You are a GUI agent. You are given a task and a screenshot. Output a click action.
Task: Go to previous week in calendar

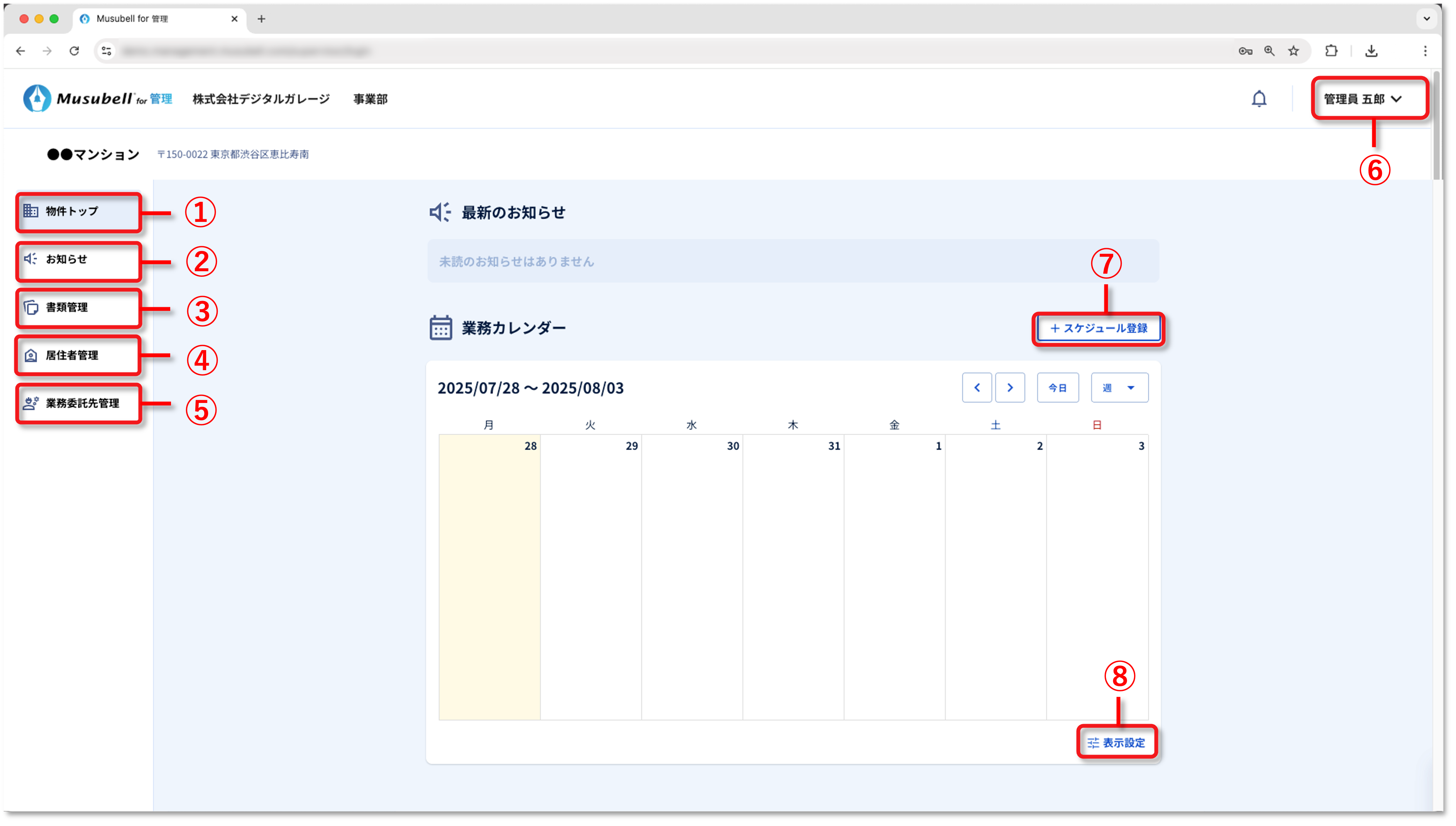click(977, 388)
